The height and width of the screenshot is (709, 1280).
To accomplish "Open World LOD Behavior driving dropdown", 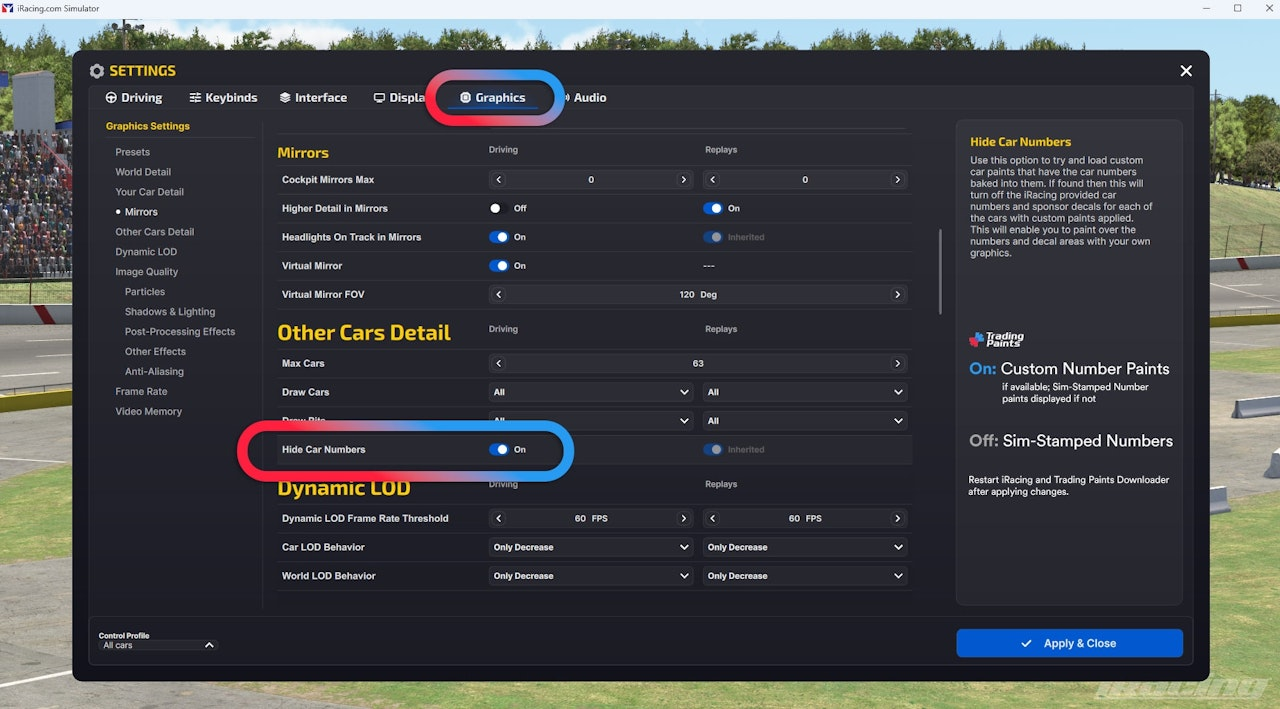I will (x=591, y=576).
